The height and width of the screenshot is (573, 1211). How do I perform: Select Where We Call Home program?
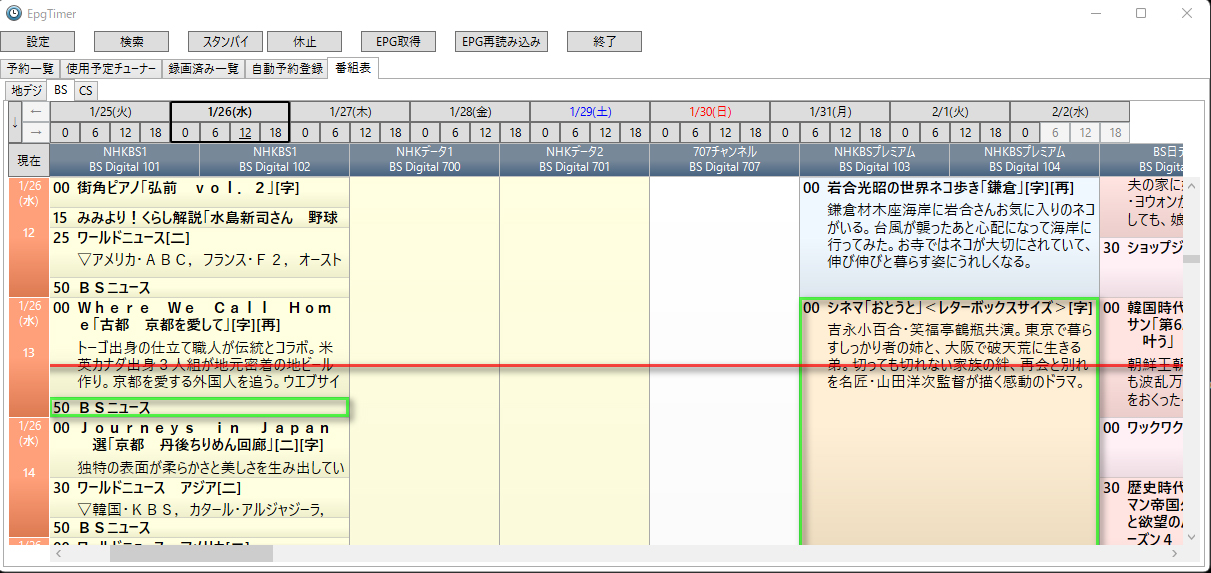click(x=199, y=347)
